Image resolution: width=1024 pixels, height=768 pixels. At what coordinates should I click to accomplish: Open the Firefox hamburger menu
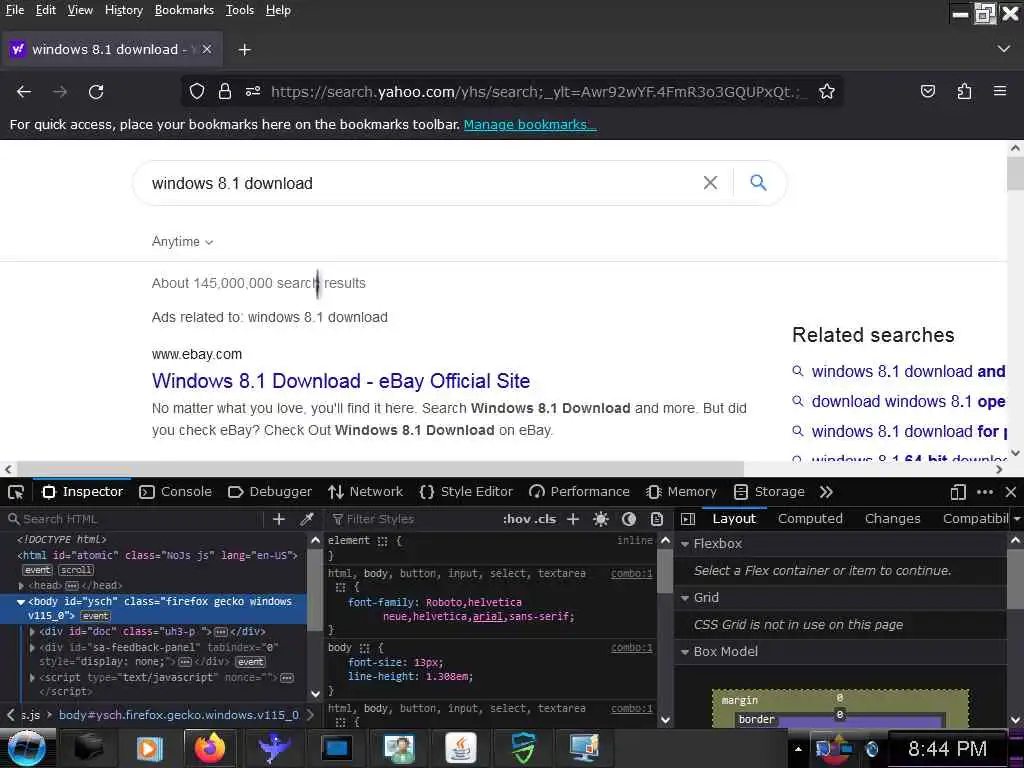1000,91
